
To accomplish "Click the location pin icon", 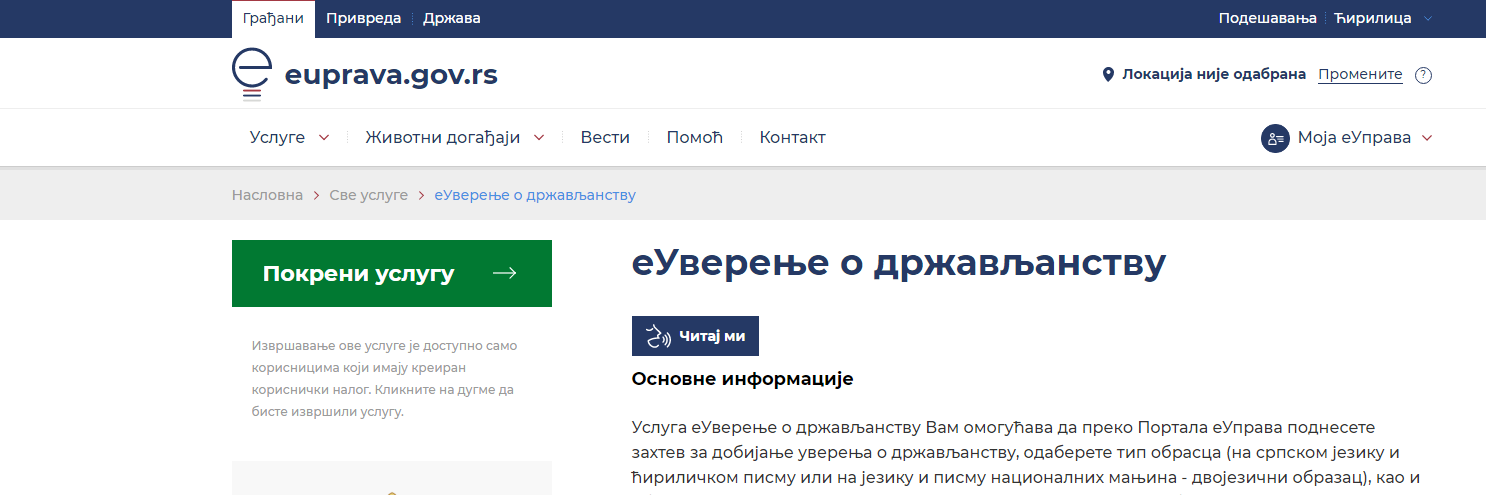I will [x=1108, y=75].
